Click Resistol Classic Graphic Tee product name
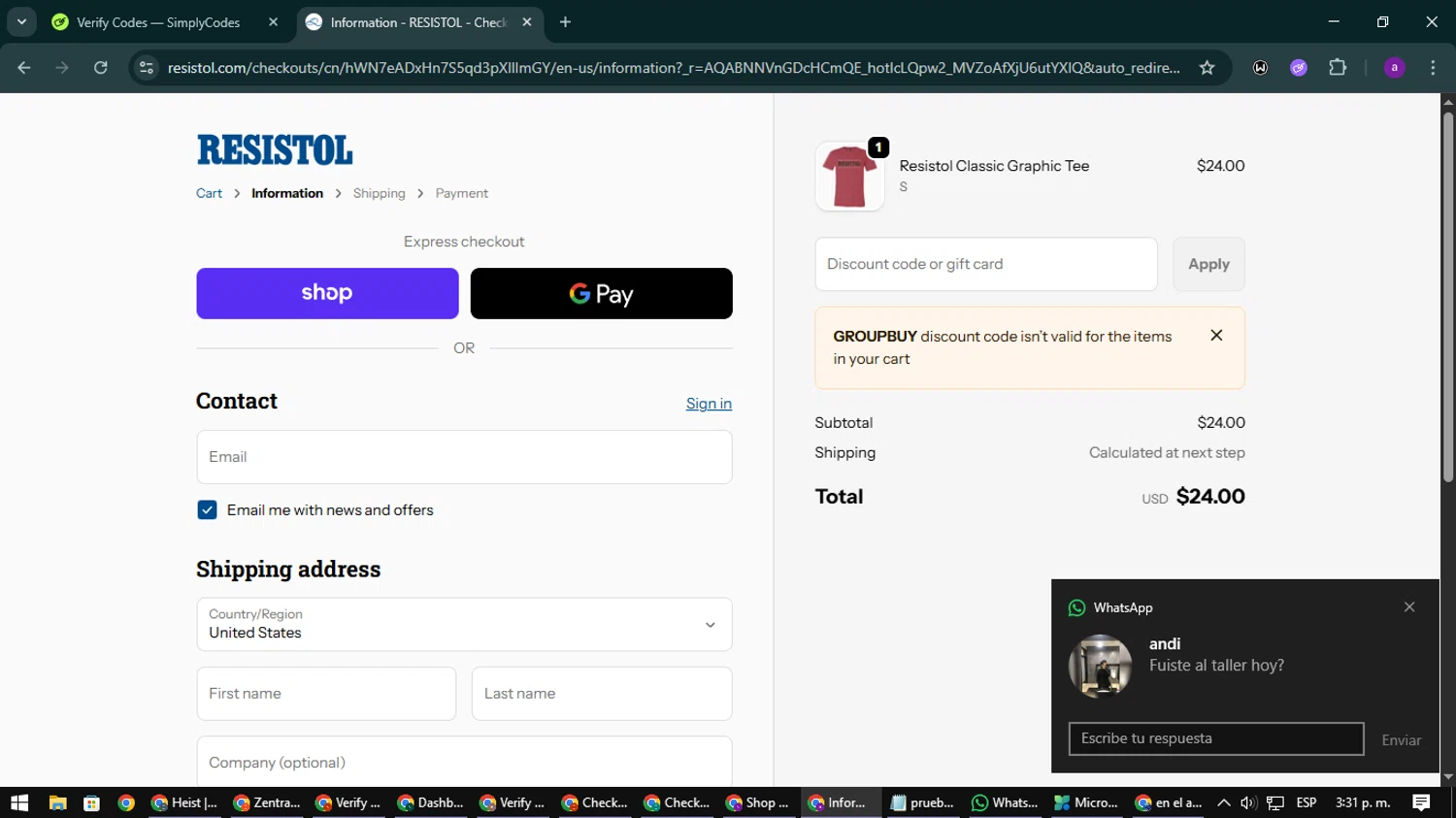The width and height of the screenshot is (1456, 818). [x=994, y=166]
